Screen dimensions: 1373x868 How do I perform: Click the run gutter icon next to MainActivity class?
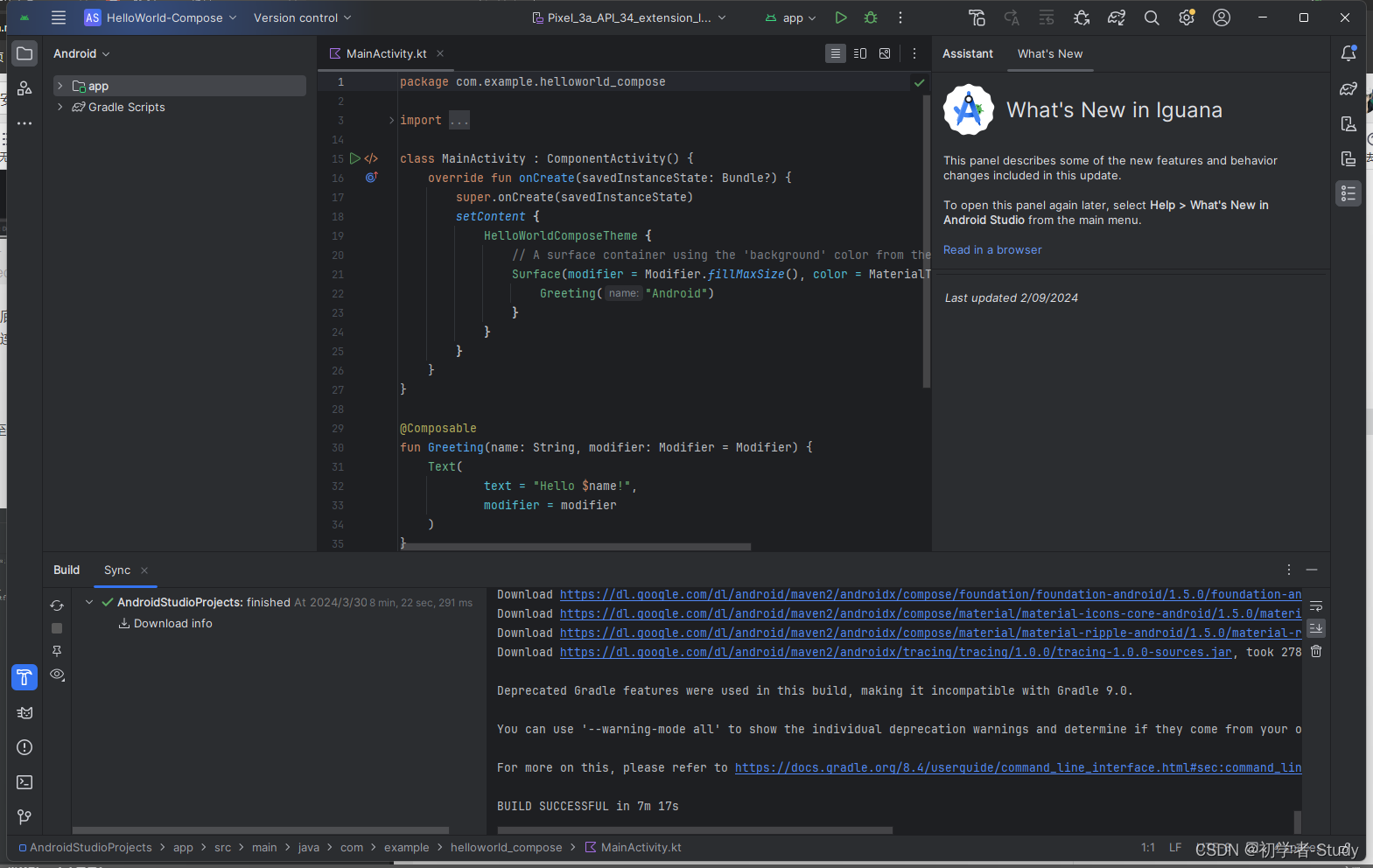point(354,158)
